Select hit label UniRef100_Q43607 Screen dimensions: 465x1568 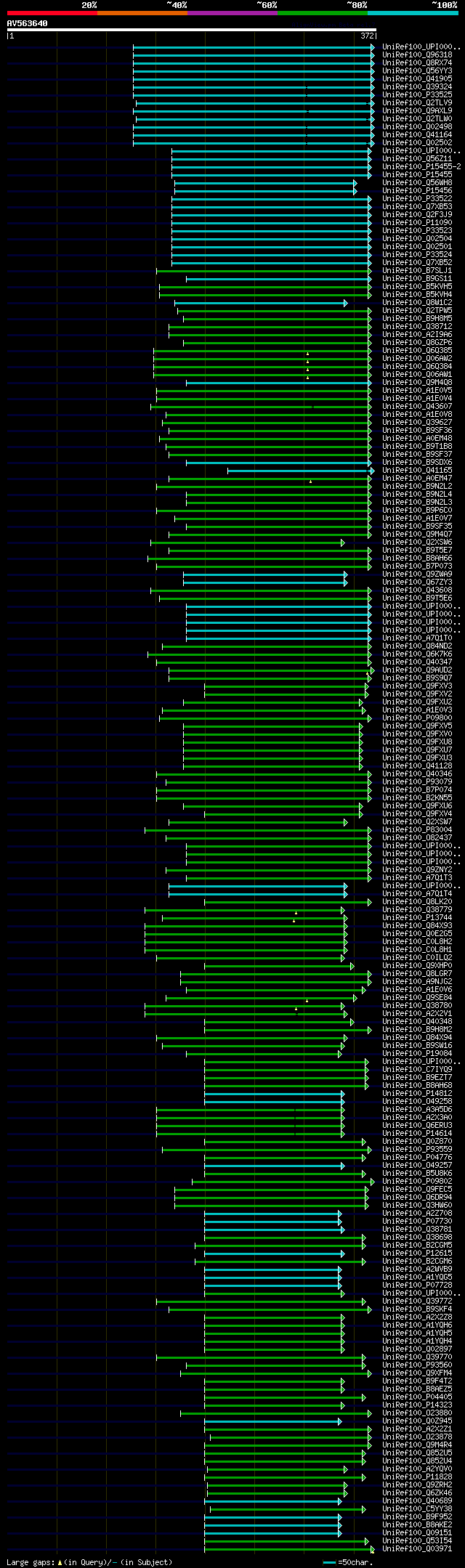(417, 406)
